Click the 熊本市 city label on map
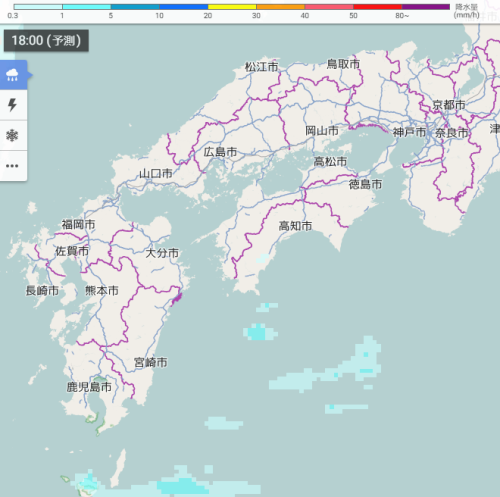 point(102,291)
